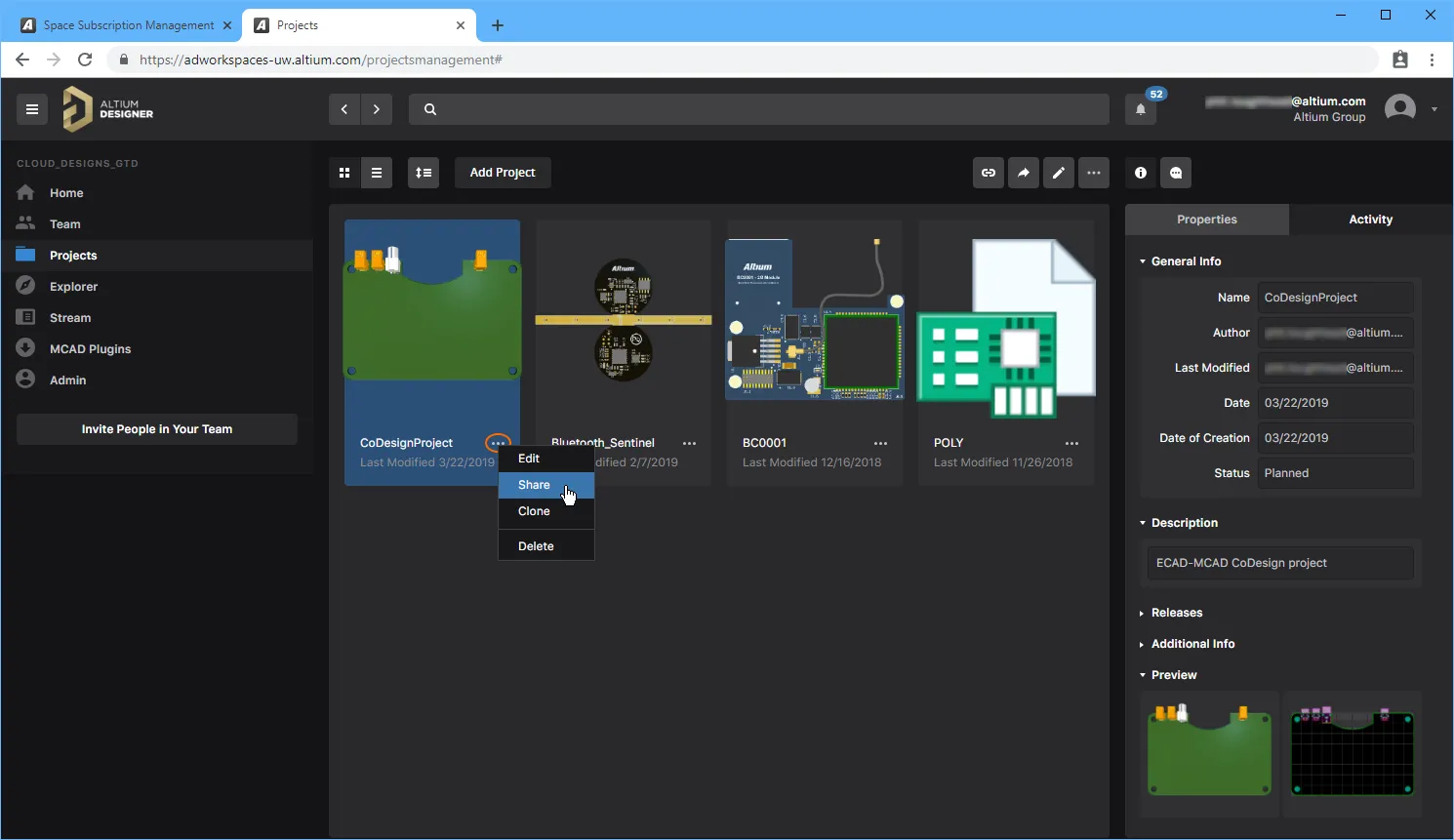Screen dimensions: 1454x840
Task: Click the search magnifier icon
Action: [x=430, y=109]
